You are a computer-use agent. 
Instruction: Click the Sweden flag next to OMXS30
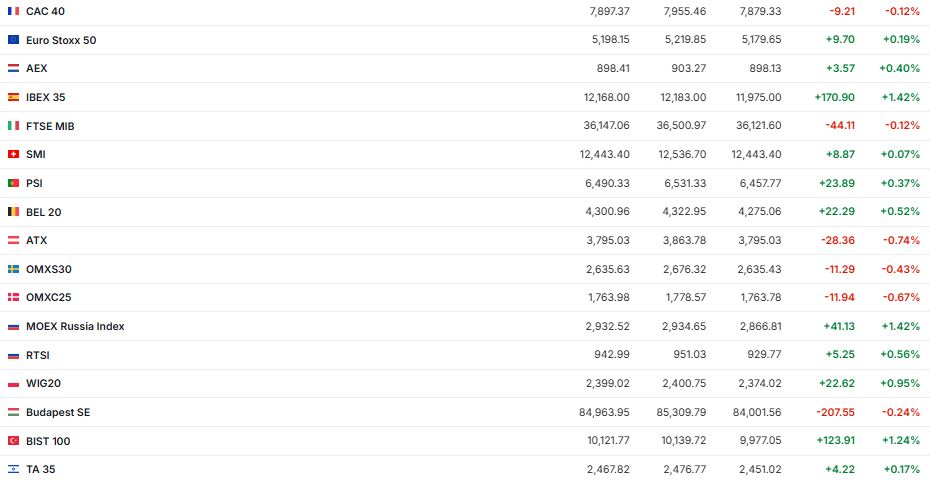tap(13, 269)
